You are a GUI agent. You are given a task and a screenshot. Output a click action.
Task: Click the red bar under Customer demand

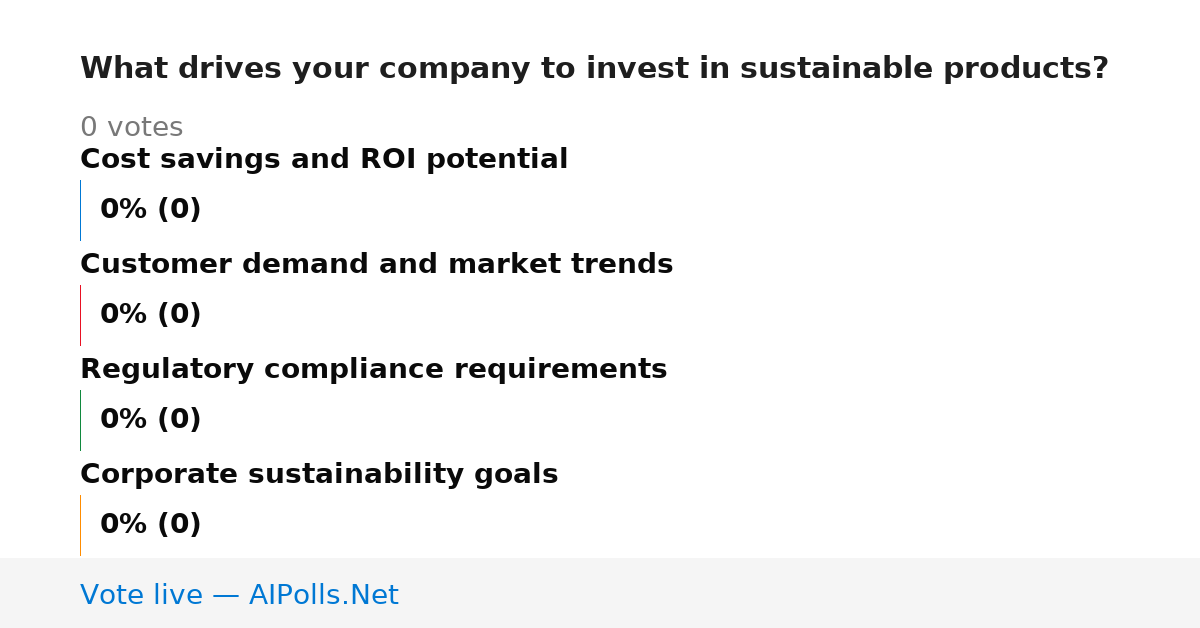pyautogui.click(x=80, y=315)
